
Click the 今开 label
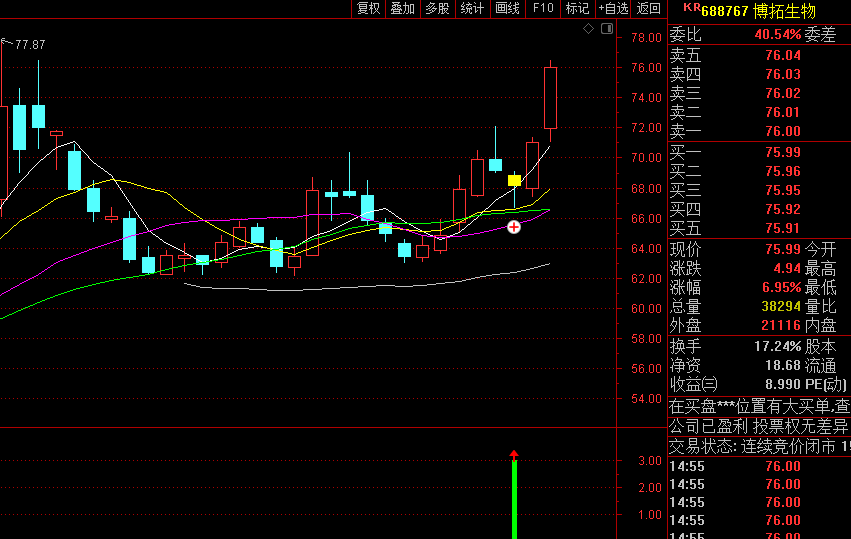click(821, 249)
